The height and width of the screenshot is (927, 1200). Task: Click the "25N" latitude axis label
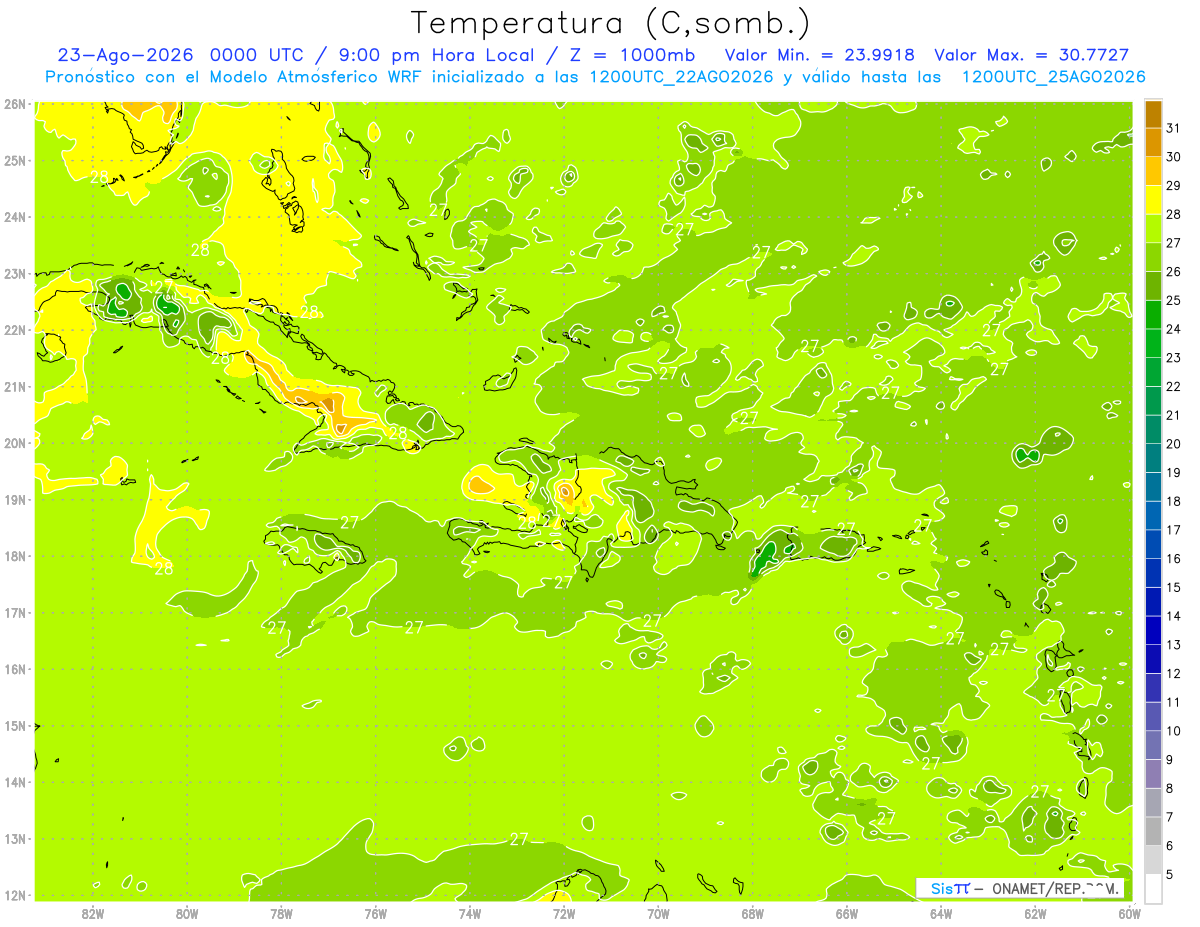pyautogui.click(x=14, y=161)
